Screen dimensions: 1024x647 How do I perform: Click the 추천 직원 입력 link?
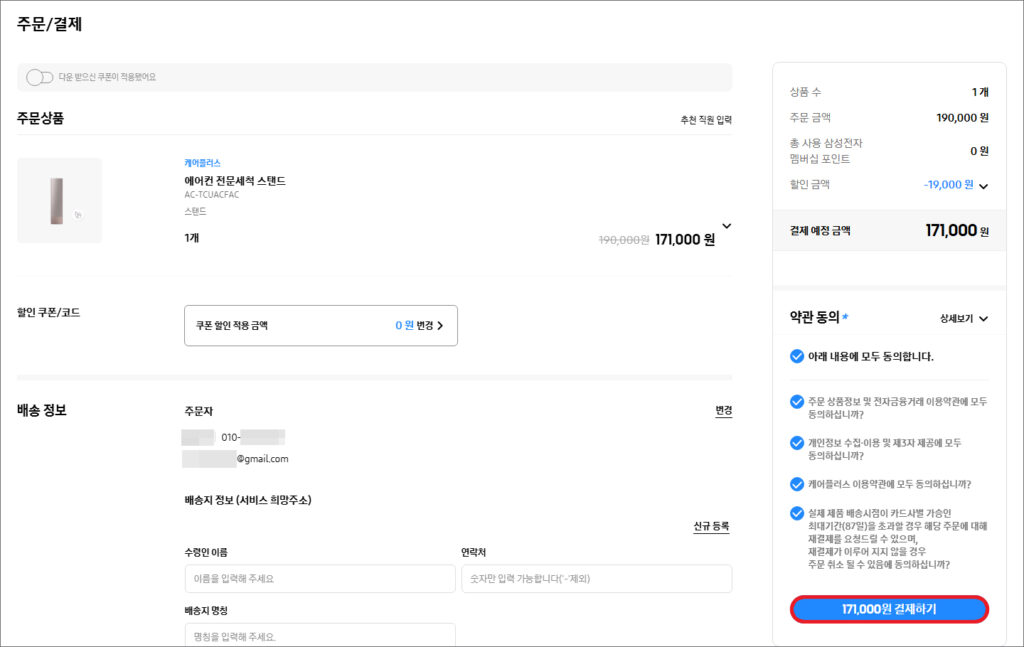point(706,120)
